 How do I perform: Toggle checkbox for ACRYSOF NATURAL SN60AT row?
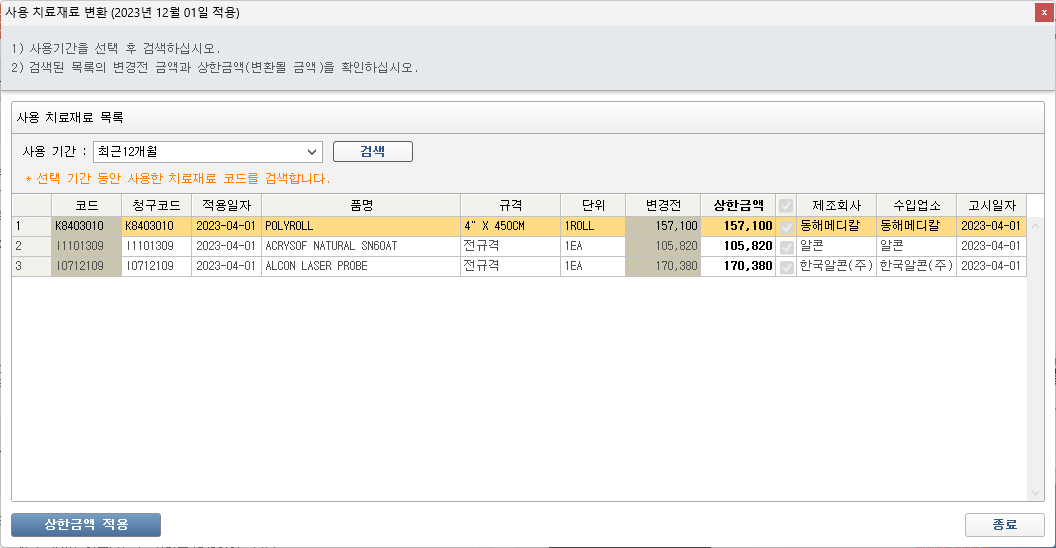click(786, 246)
